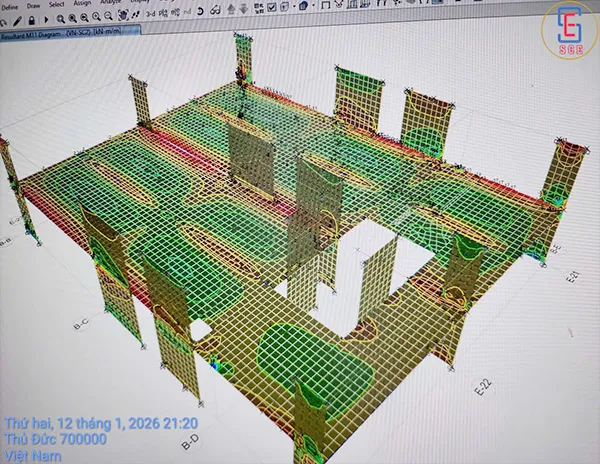This screenshot has height=464, width=600.
Task: Click the grid label B-D
Action: (x=191, y=442)
